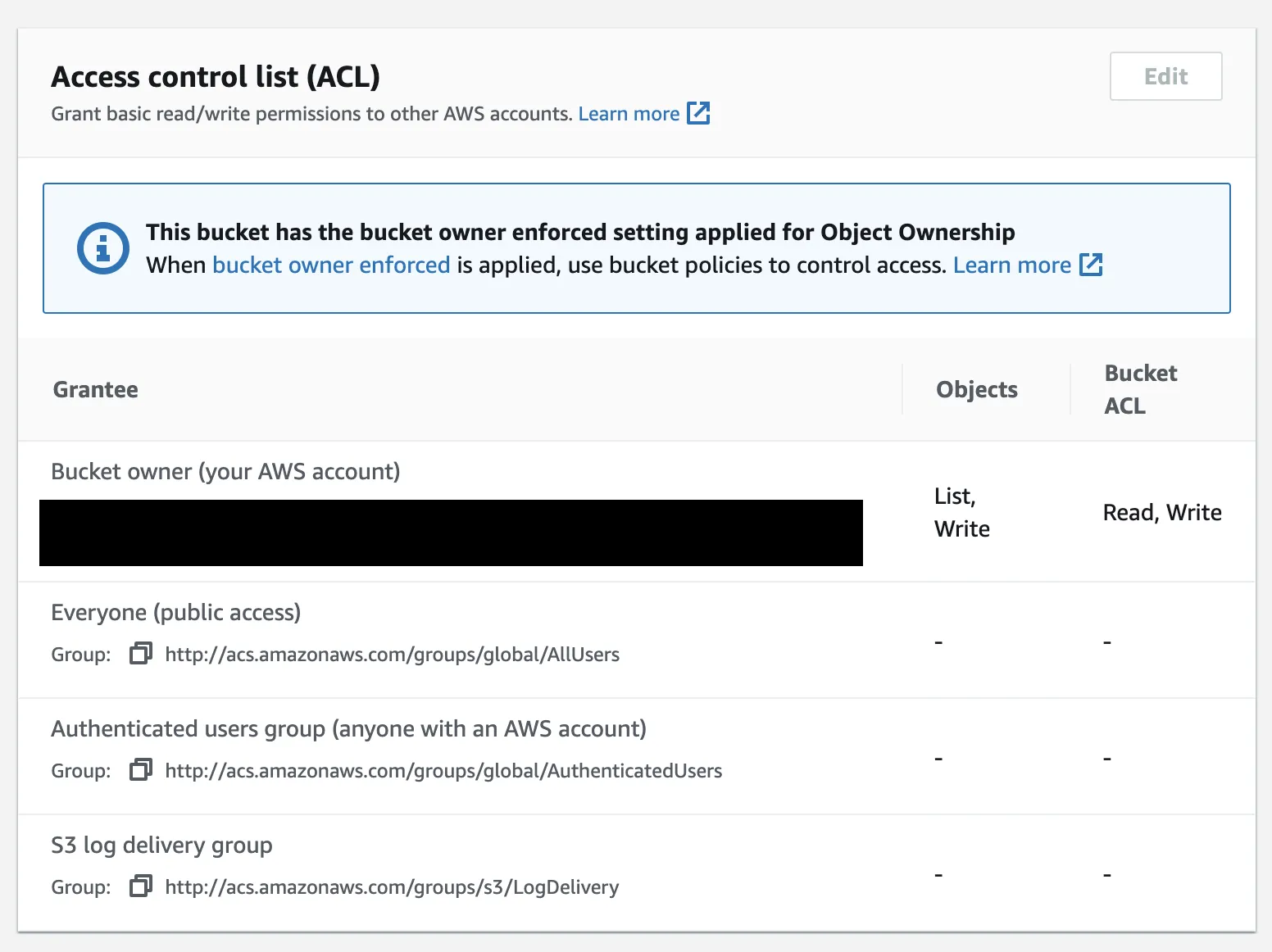This screenshot has height=952, width=1272.
Task: Select the AllUsers group URL text
Action: 392,655
